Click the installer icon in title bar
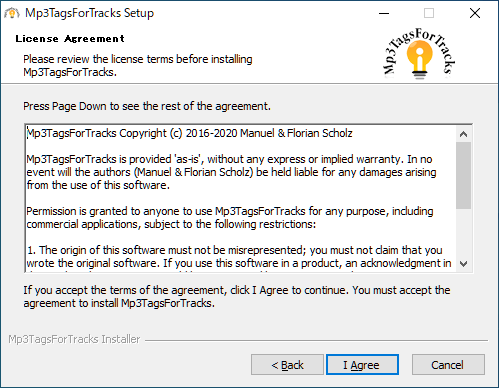Screen dimensions: 499x388 (x=12, y=13)
